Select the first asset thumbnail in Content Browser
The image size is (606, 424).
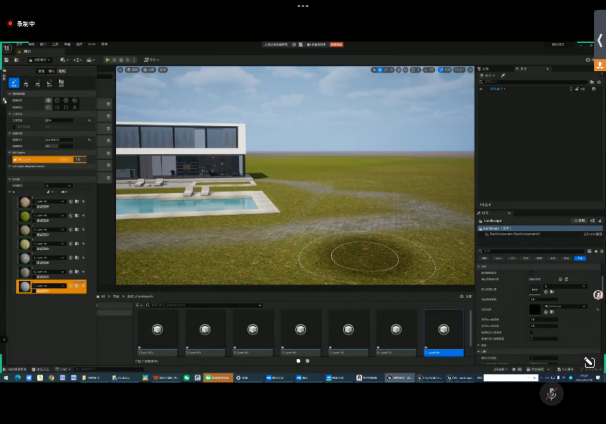[157, 330]
